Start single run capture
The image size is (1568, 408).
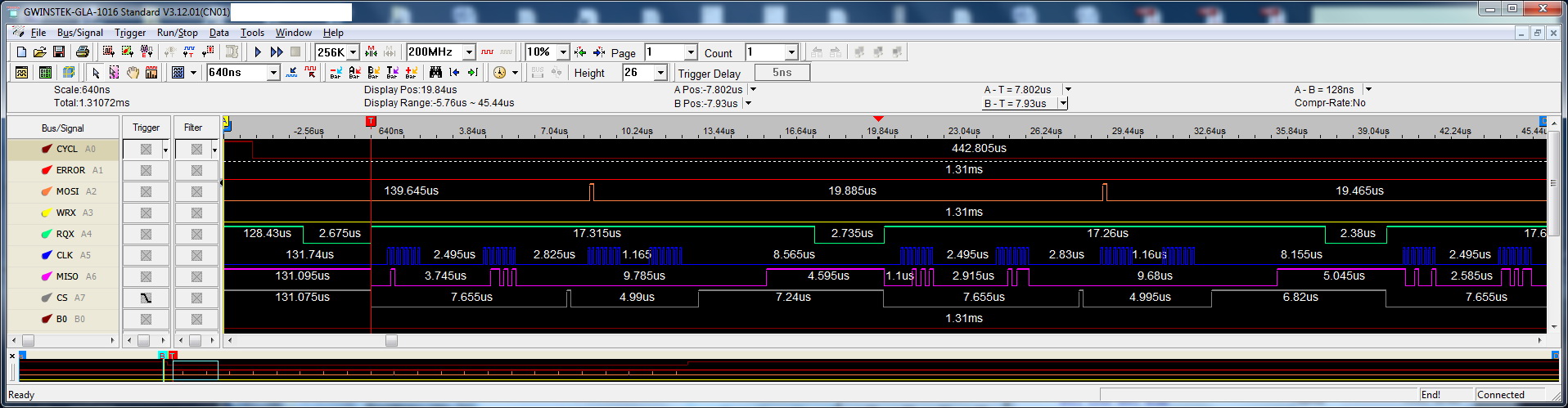[x=258, y=52]
